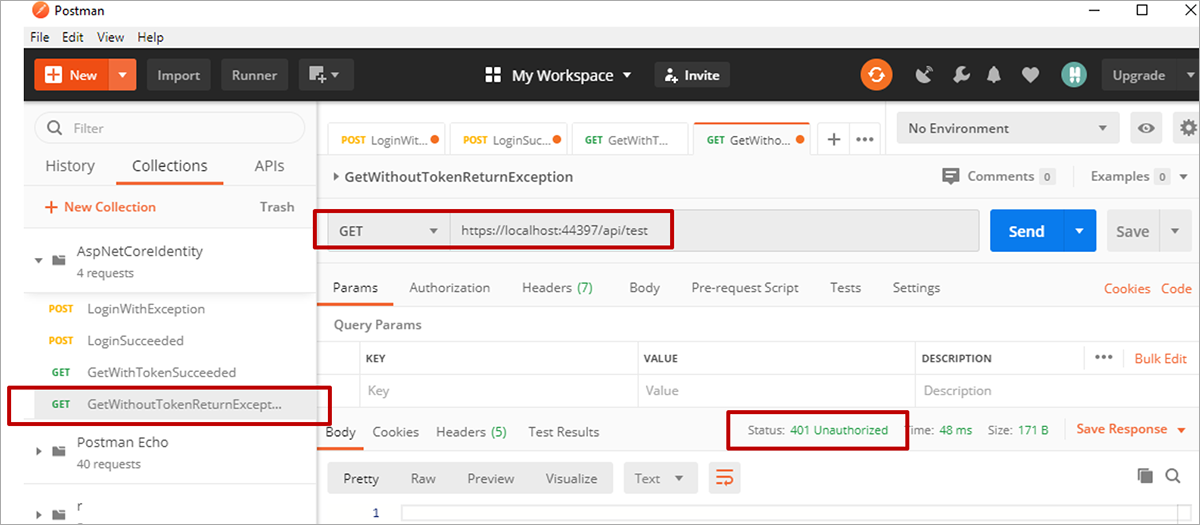Select the LoginSucceeded request in collection
Viewport: 1200px width, 525px height.
[x=135, y=341]
